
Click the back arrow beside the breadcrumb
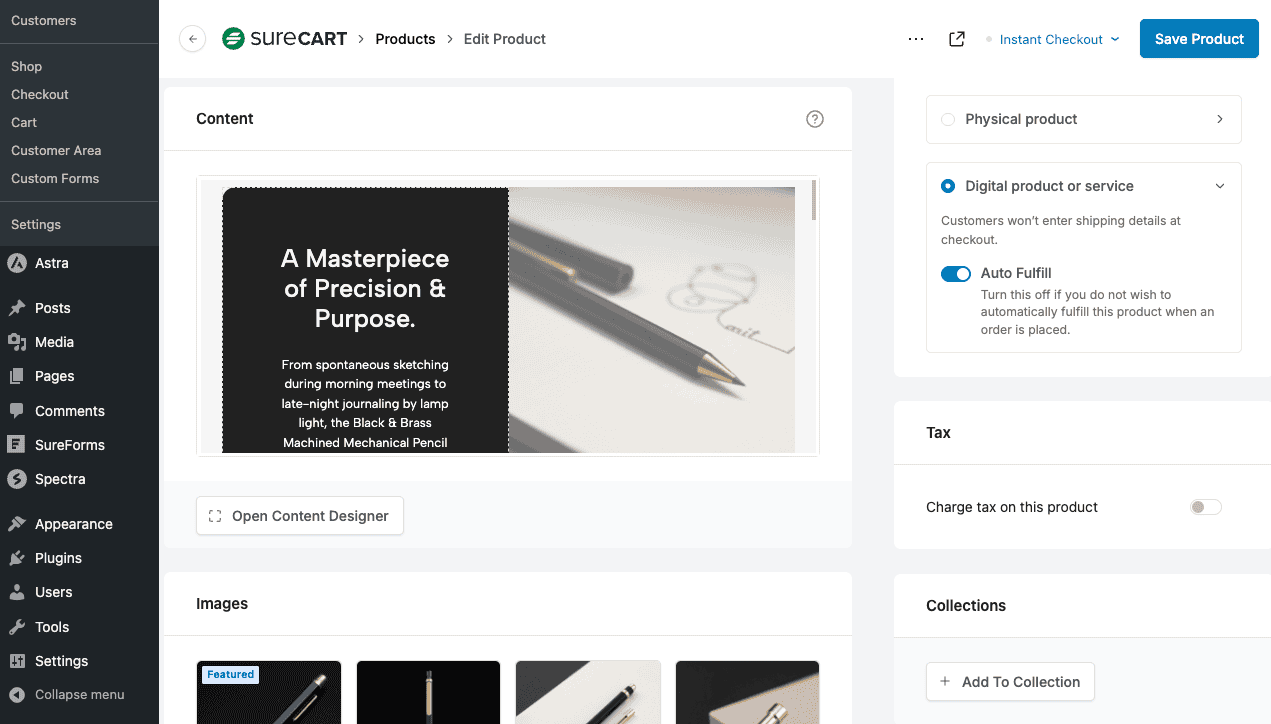coord(192,38)
